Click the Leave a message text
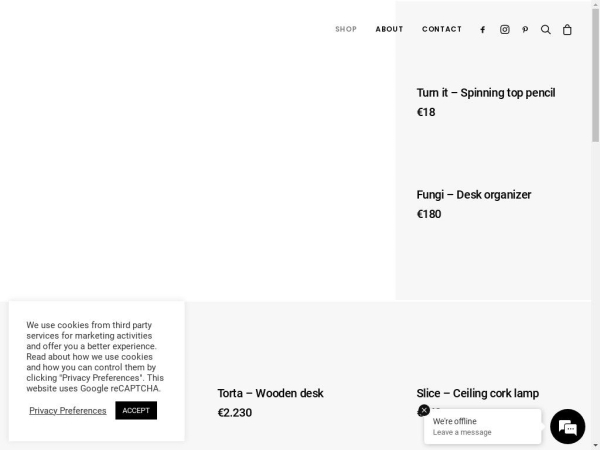This screenshot has width=600, height=450. 462,432
